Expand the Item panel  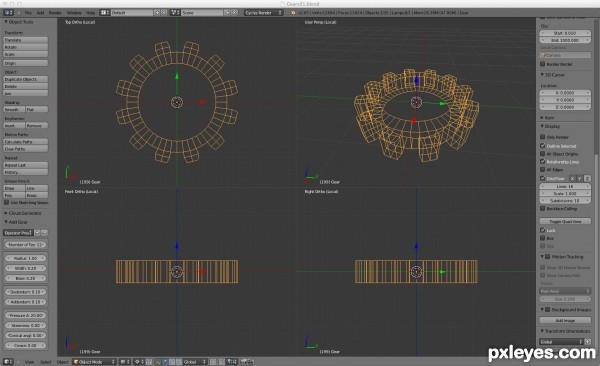[542, 118]
